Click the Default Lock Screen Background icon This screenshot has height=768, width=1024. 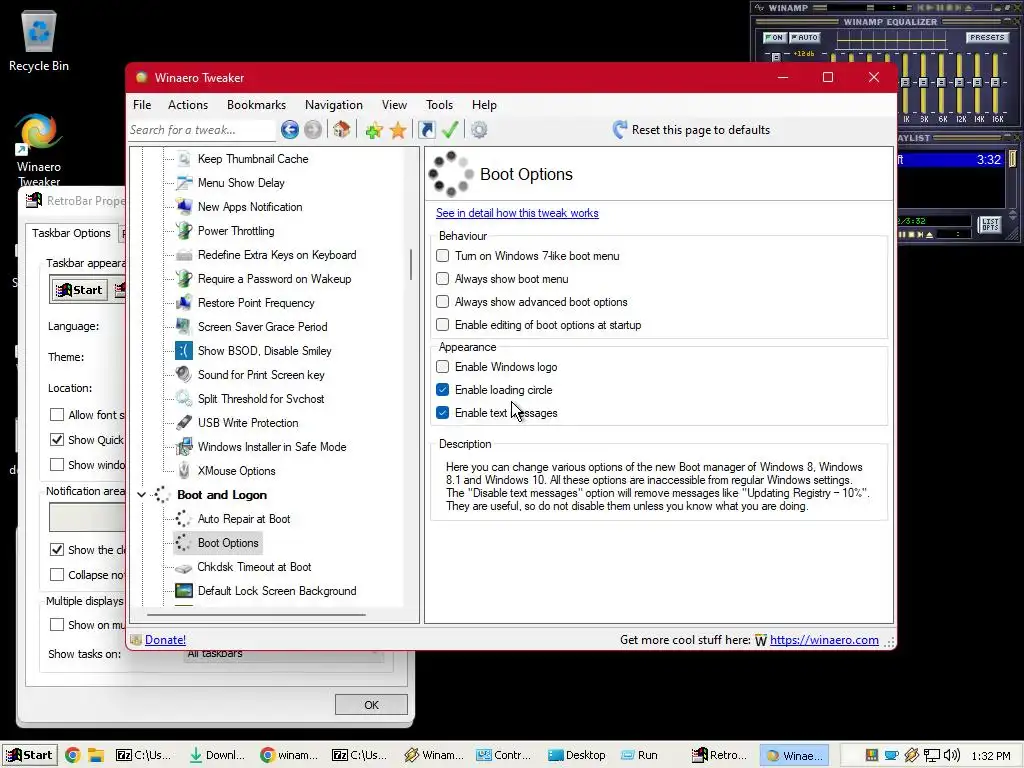184,591
